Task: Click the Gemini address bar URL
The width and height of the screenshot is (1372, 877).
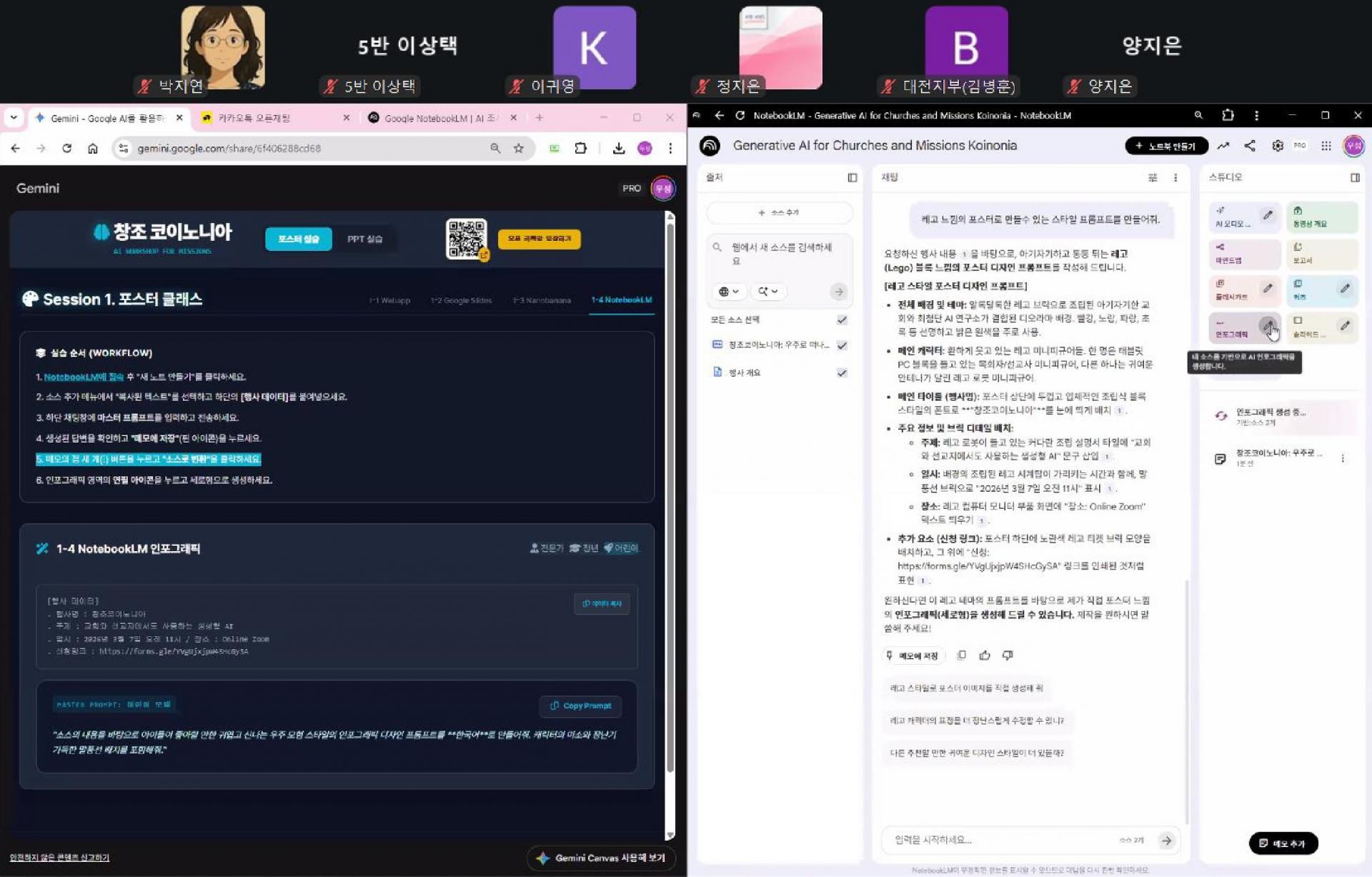Action: tap(229, 148)
